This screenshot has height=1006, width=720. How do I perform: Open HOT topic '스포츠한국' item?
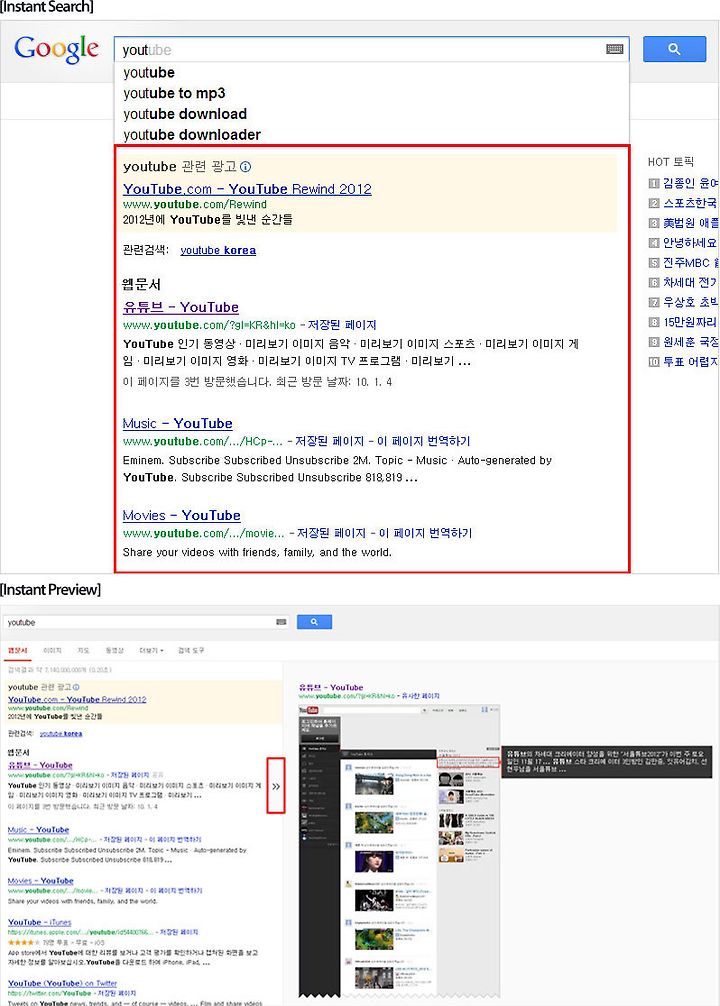[683, 203]
